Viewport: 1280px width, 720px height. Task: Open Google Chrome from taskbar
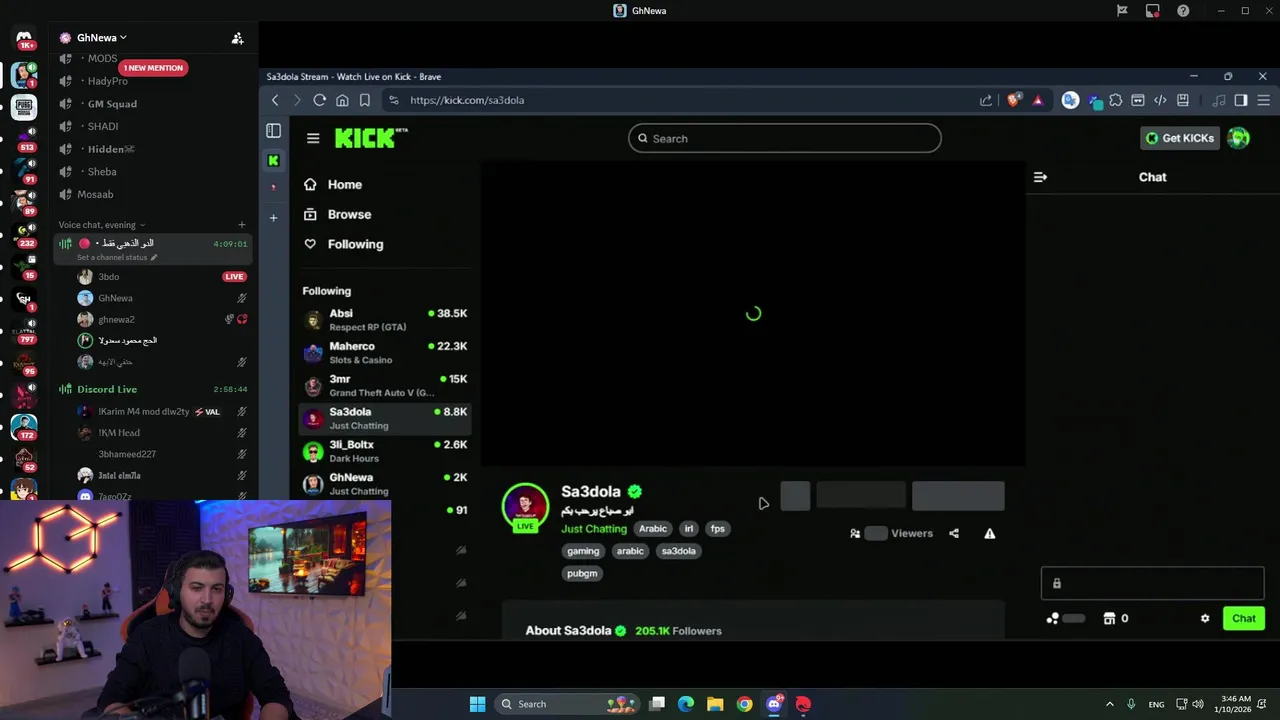(x=745, y=704)
